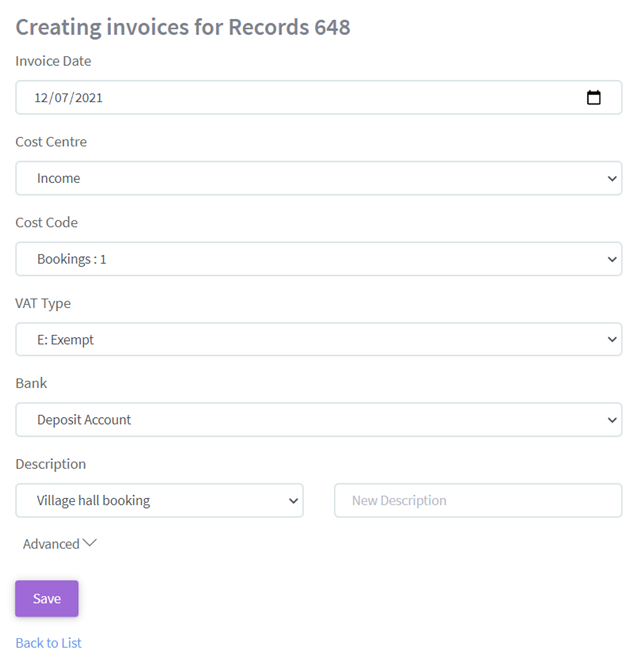Click the Description field label
The width and height of the screenshot is (638, 667).
point(50,464)
